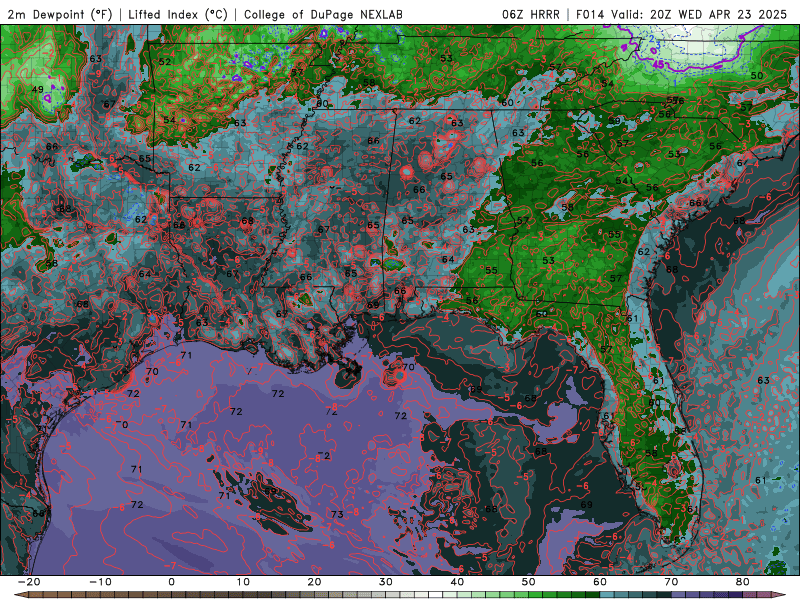The height and width of the screenshot is (600, 800).
Task: Click the 60 label on the color scale
Action: (x=600, y=582)
